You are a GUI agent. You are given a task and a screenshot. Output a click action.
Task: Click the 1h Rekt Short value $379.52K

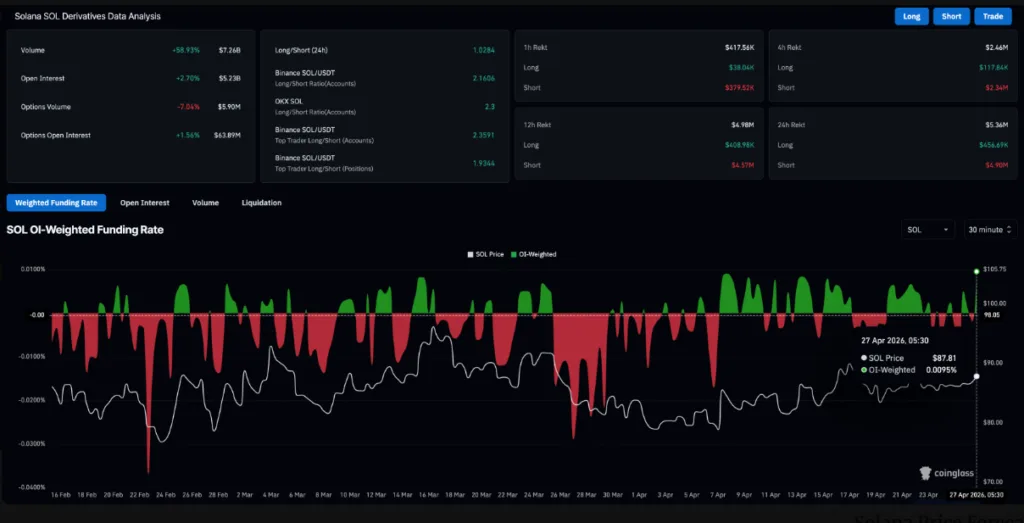740,88
